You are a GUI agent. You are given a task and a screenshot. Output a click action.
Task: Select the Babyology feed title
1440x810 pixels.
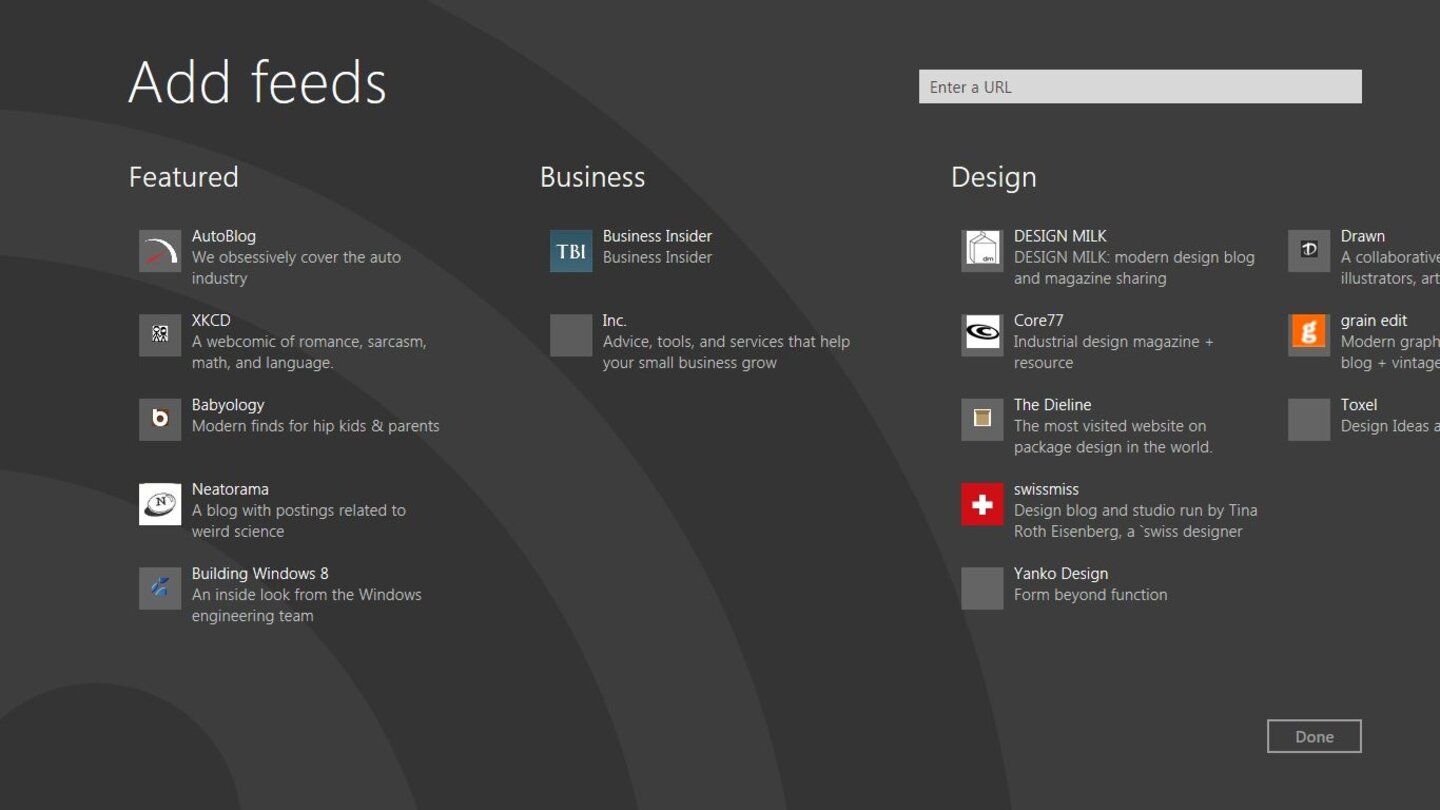coord(228,405)
